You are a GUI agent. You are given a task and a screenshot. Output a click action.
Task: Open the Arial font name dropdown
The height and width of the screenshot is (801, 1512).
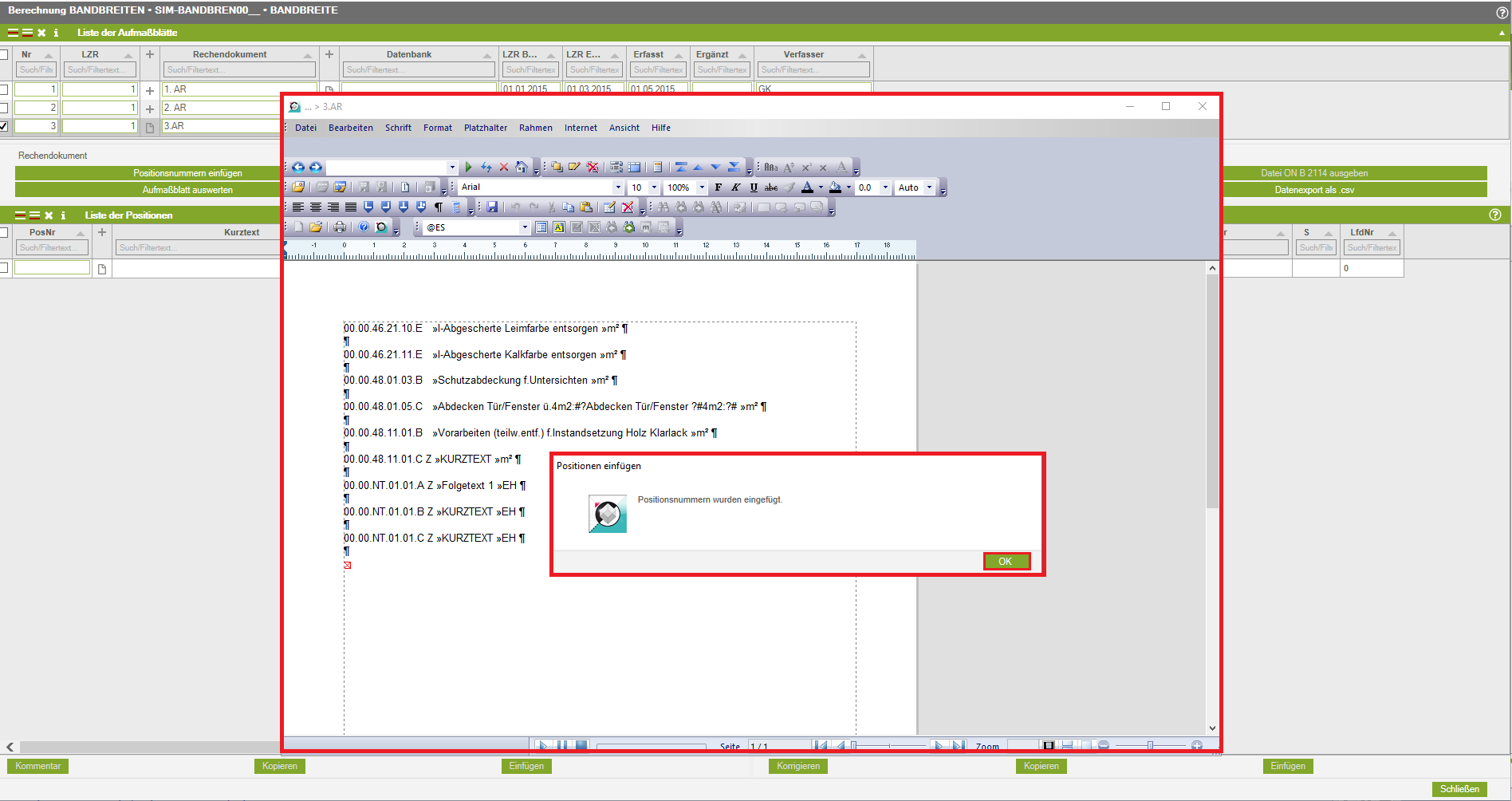tap(617, 187)
